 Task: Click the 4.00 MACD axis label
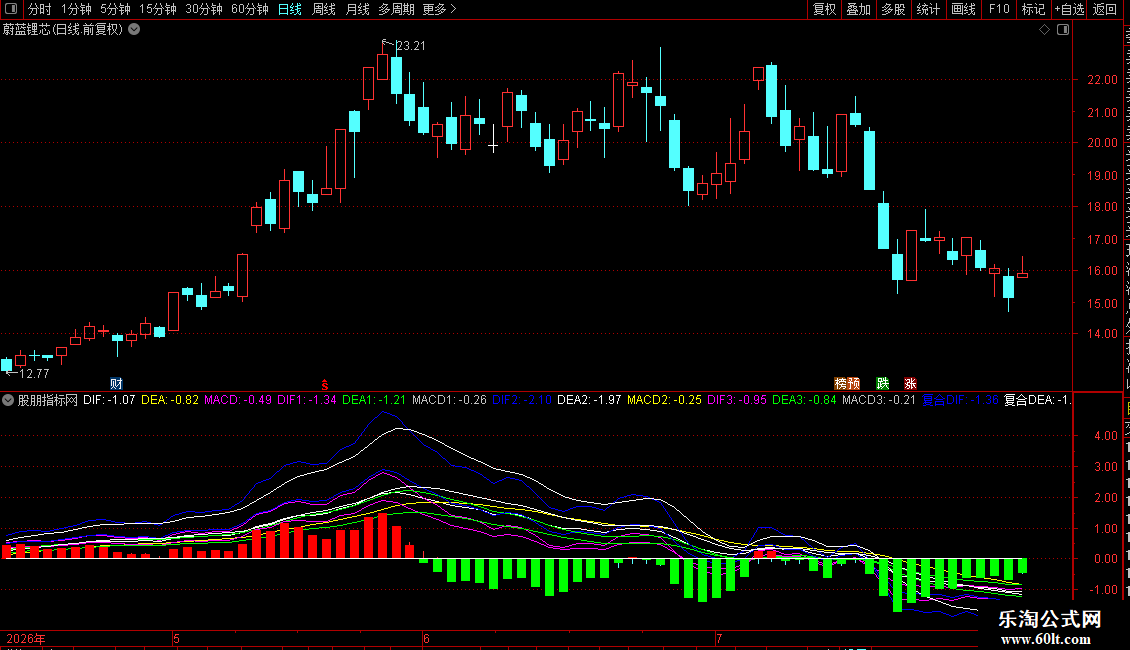[1106, 436]
